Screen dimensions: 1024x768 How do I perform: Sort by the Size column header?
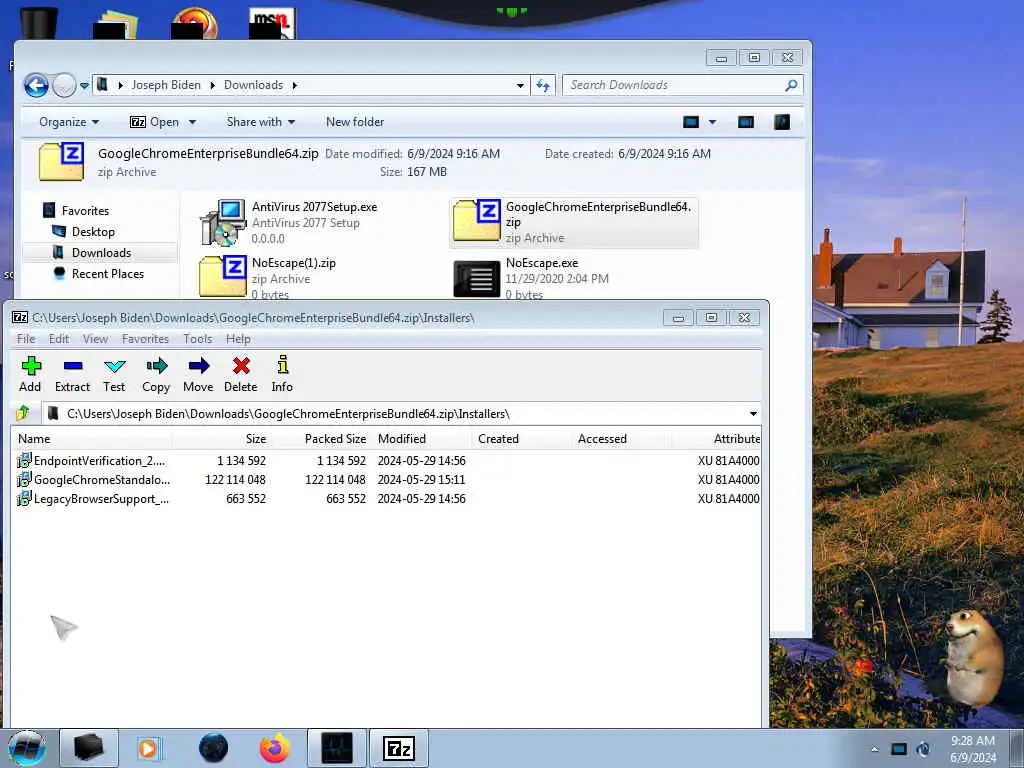click(x=221, y=439)
